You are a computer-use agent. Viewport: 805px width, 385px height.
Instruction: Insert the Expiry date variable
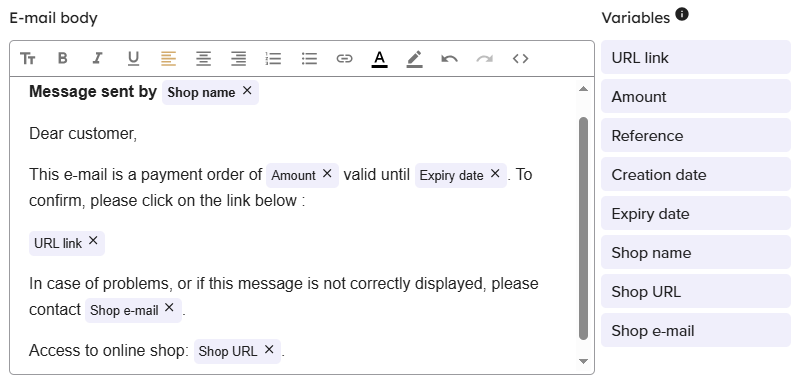click(696, 214)
